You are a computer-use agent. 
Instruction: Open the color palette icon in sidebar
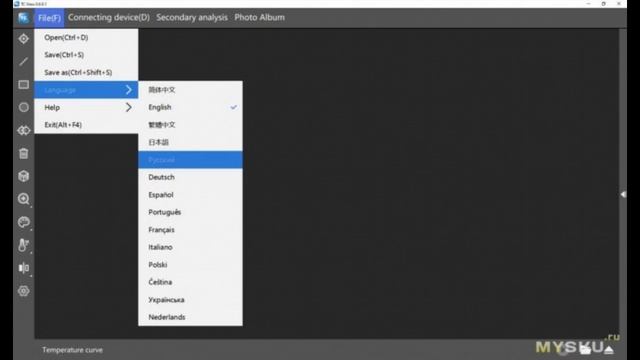(x=24, y=222)
